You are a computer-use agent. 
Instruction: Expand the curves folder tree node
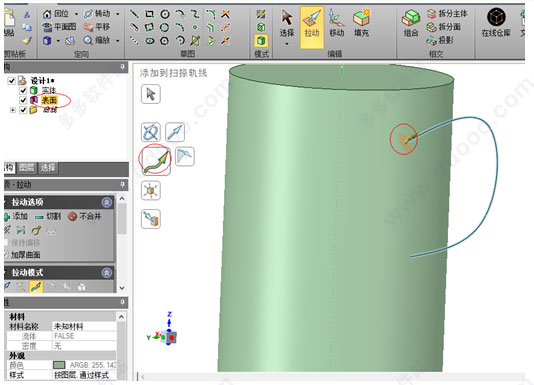click(13, 110)
